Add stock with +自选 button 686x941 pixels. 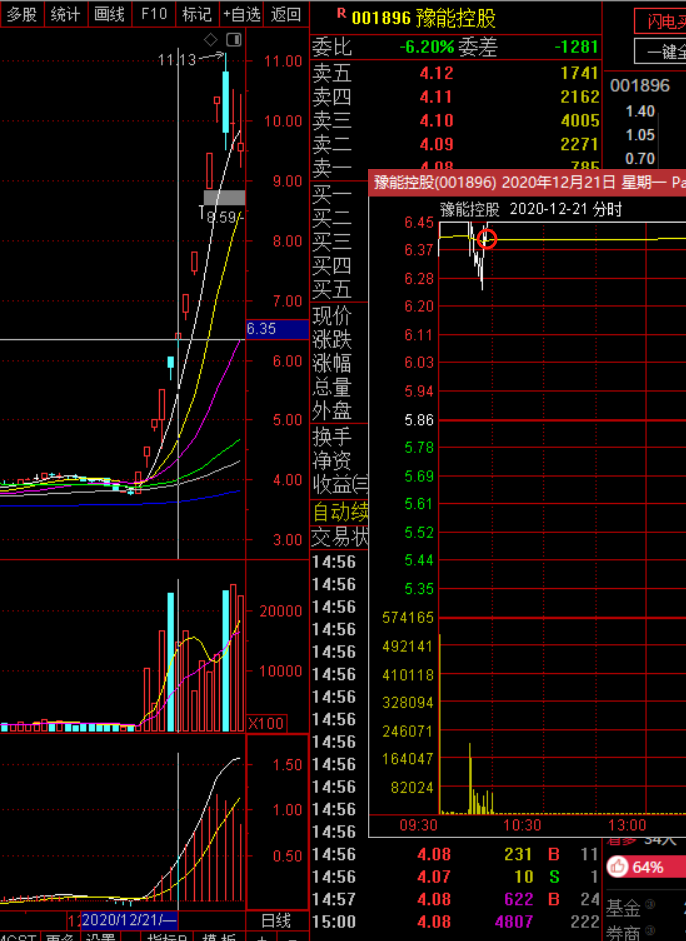(242, 14)
